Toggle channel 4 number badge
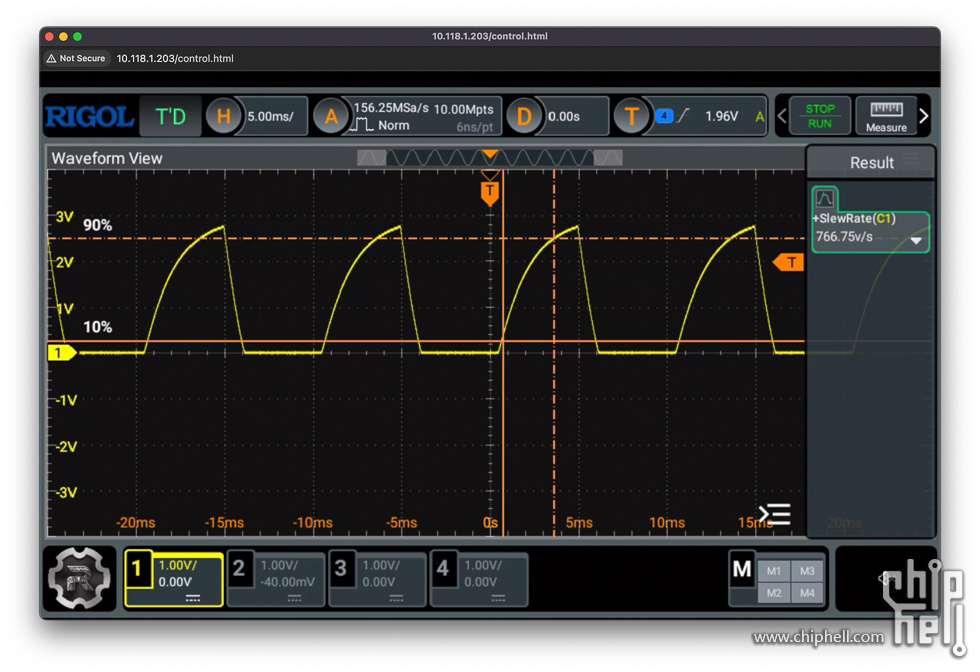This screenshot has width=980, height=672. pos(442,569)
